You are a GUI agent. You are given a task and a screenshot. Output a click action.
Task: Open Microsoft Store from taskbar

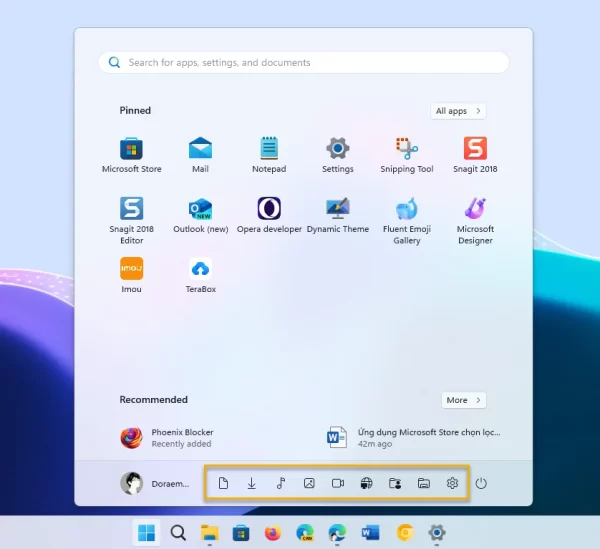(241, 533)
